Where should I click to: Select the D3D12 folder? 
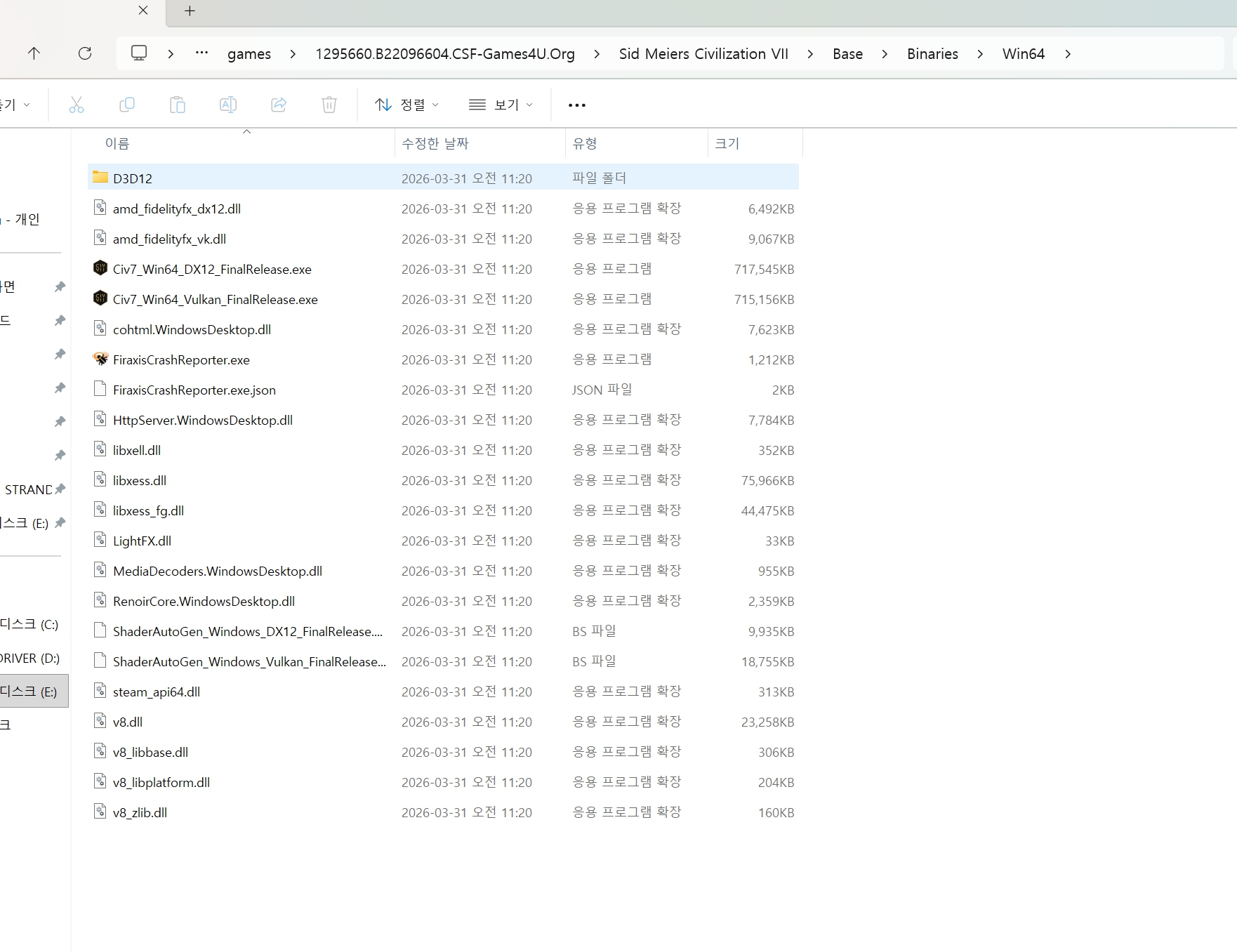tap(133, 178)
